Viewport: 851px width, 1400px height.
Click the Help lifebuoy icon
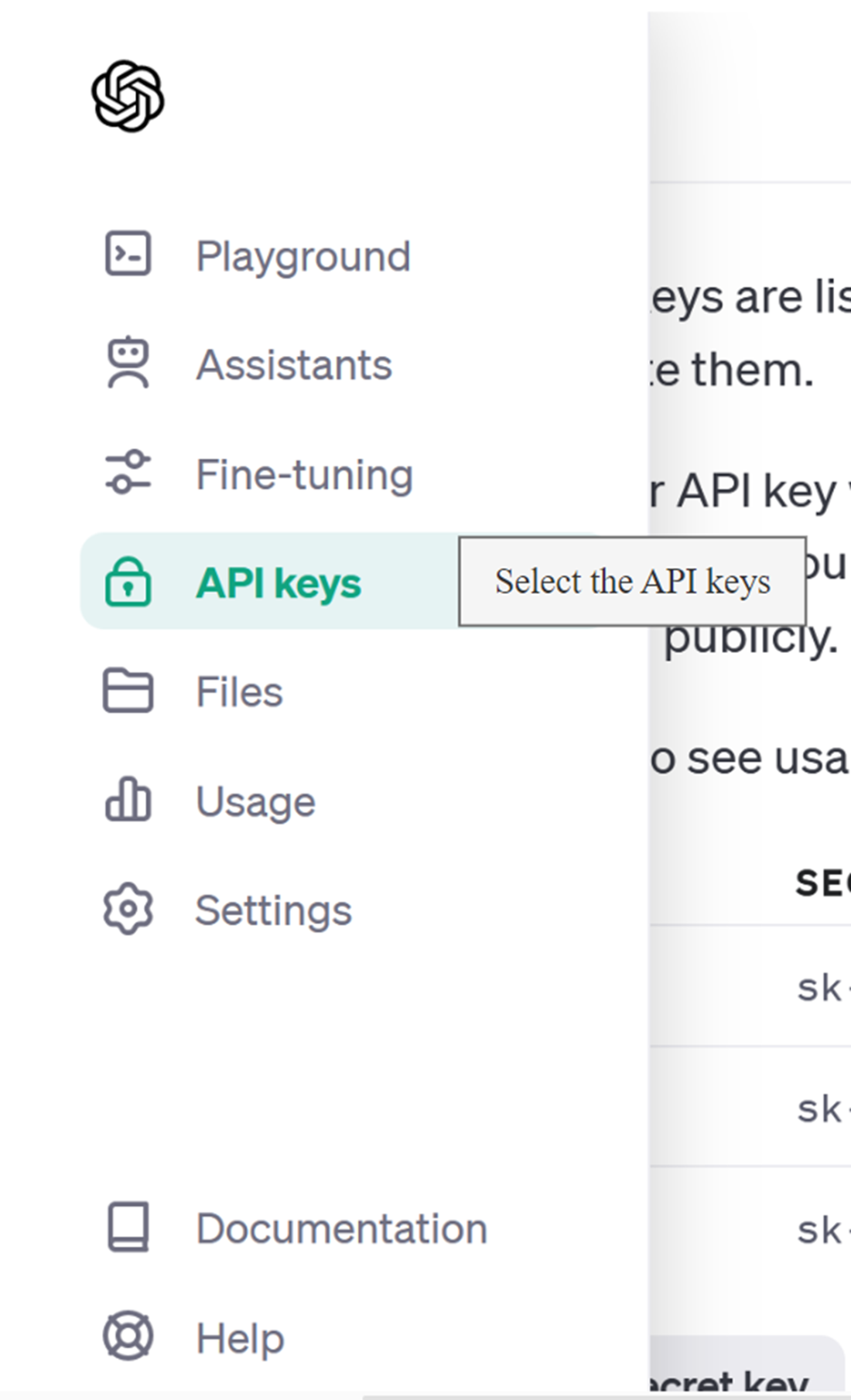point(128,1336)
